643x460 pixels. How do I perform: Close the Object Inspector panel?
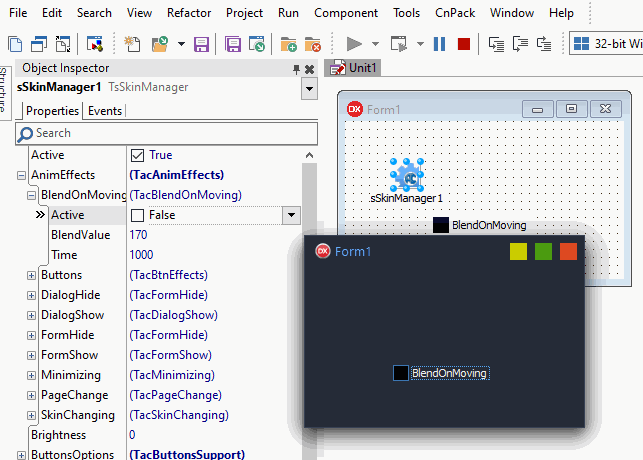click(x=310, y=69)
